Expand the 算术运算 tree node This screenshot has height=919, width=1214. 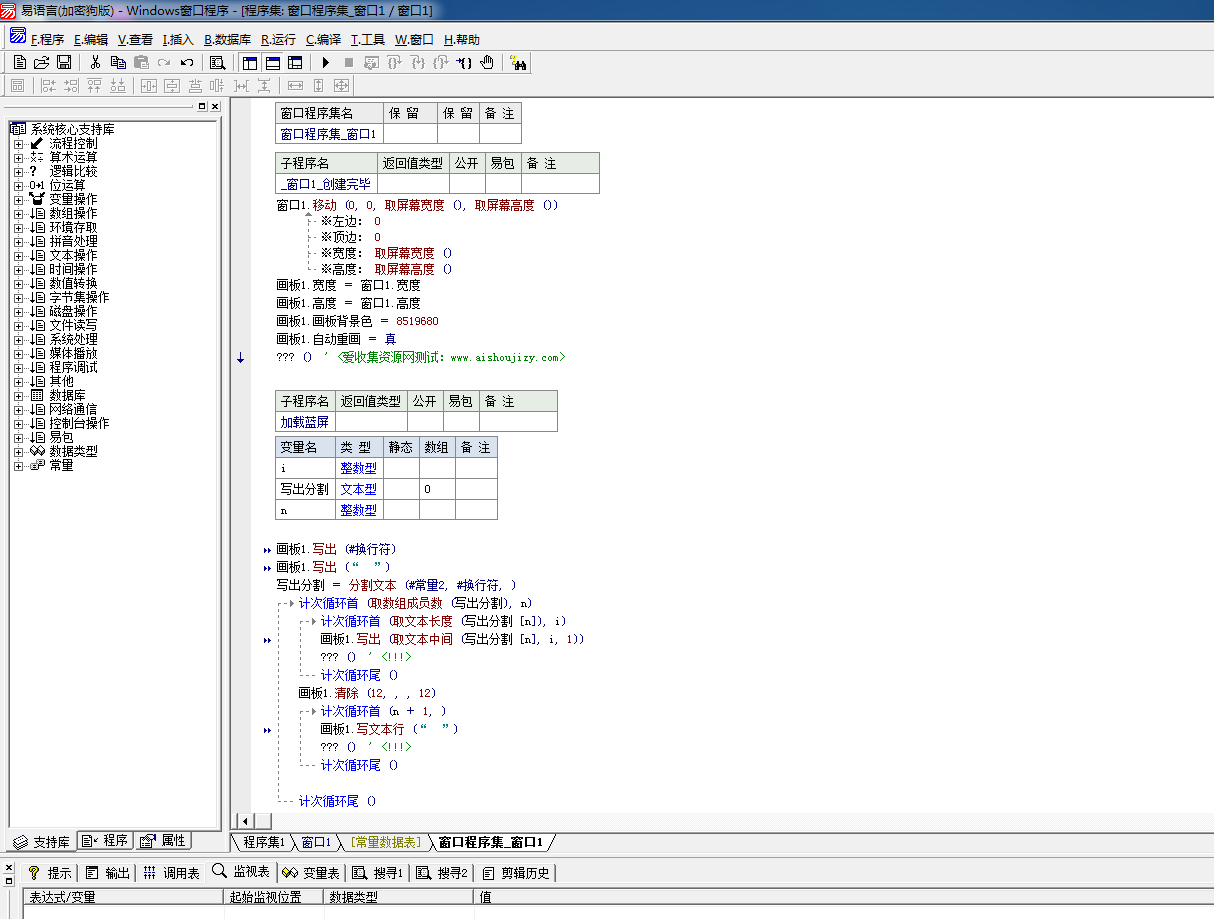(x=17, y=158)
